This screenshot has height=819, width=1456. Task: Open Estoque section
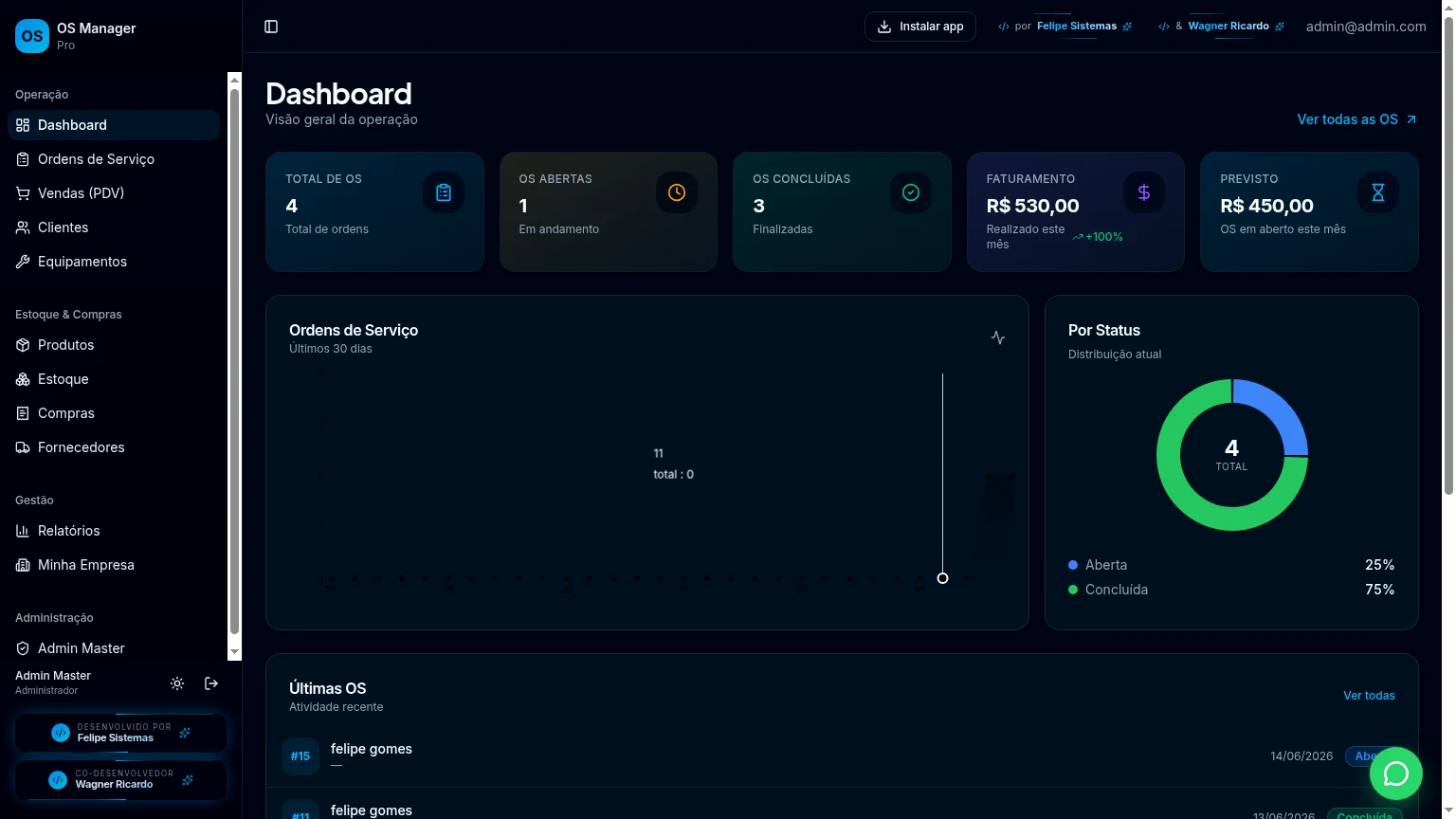pyautogui.click(x=114, y=379)
